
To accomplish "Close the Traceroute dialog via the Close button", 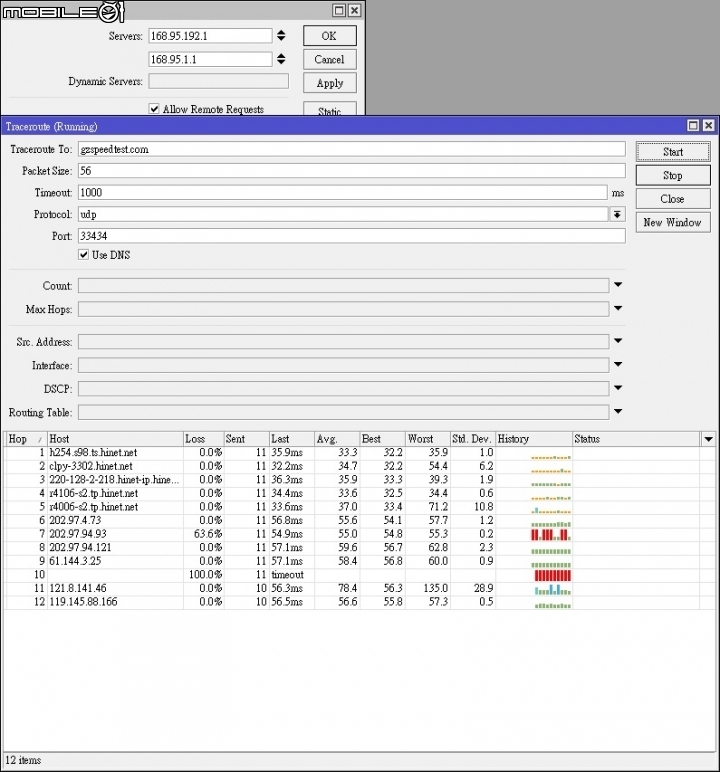I will pos(673,199).
